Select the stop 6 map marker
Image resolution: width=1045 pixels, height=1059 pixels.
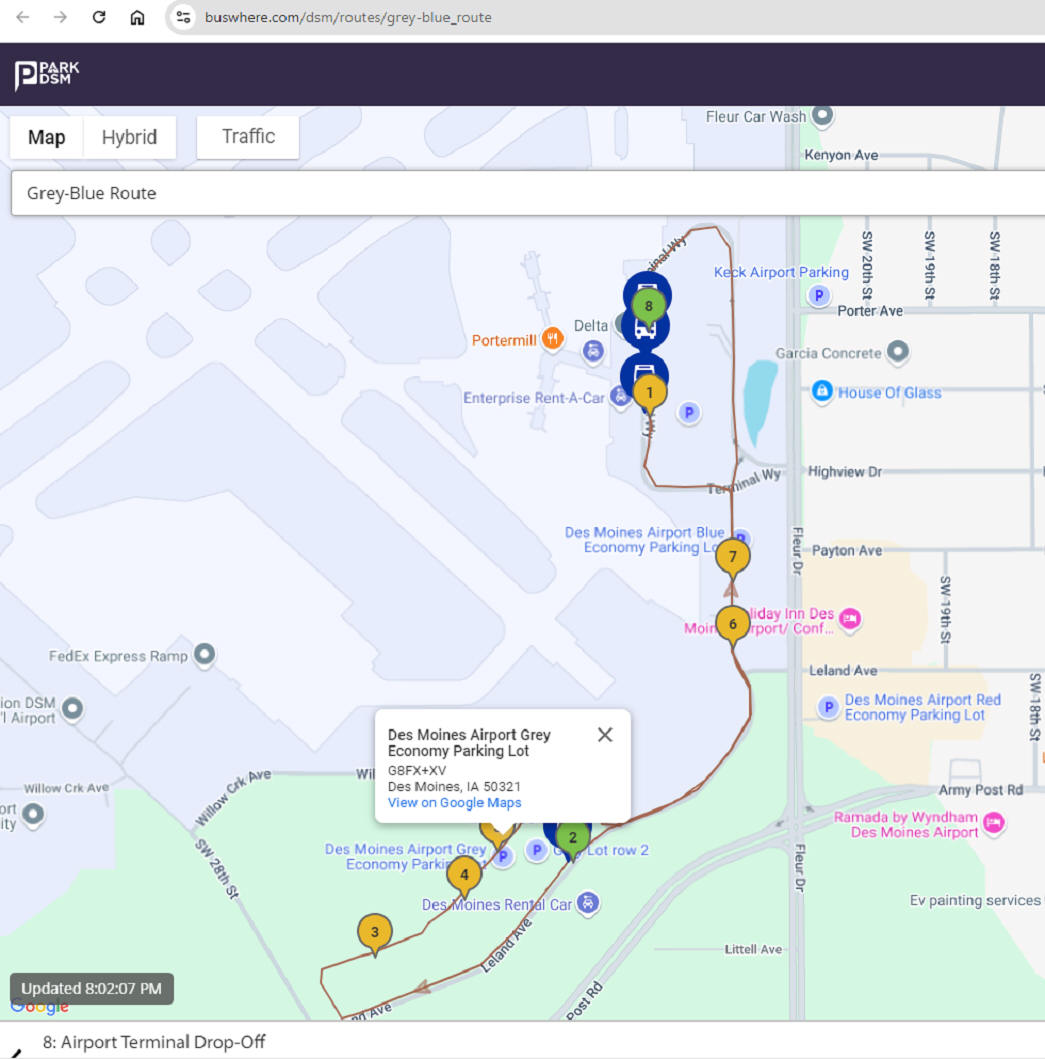(733, 624)
